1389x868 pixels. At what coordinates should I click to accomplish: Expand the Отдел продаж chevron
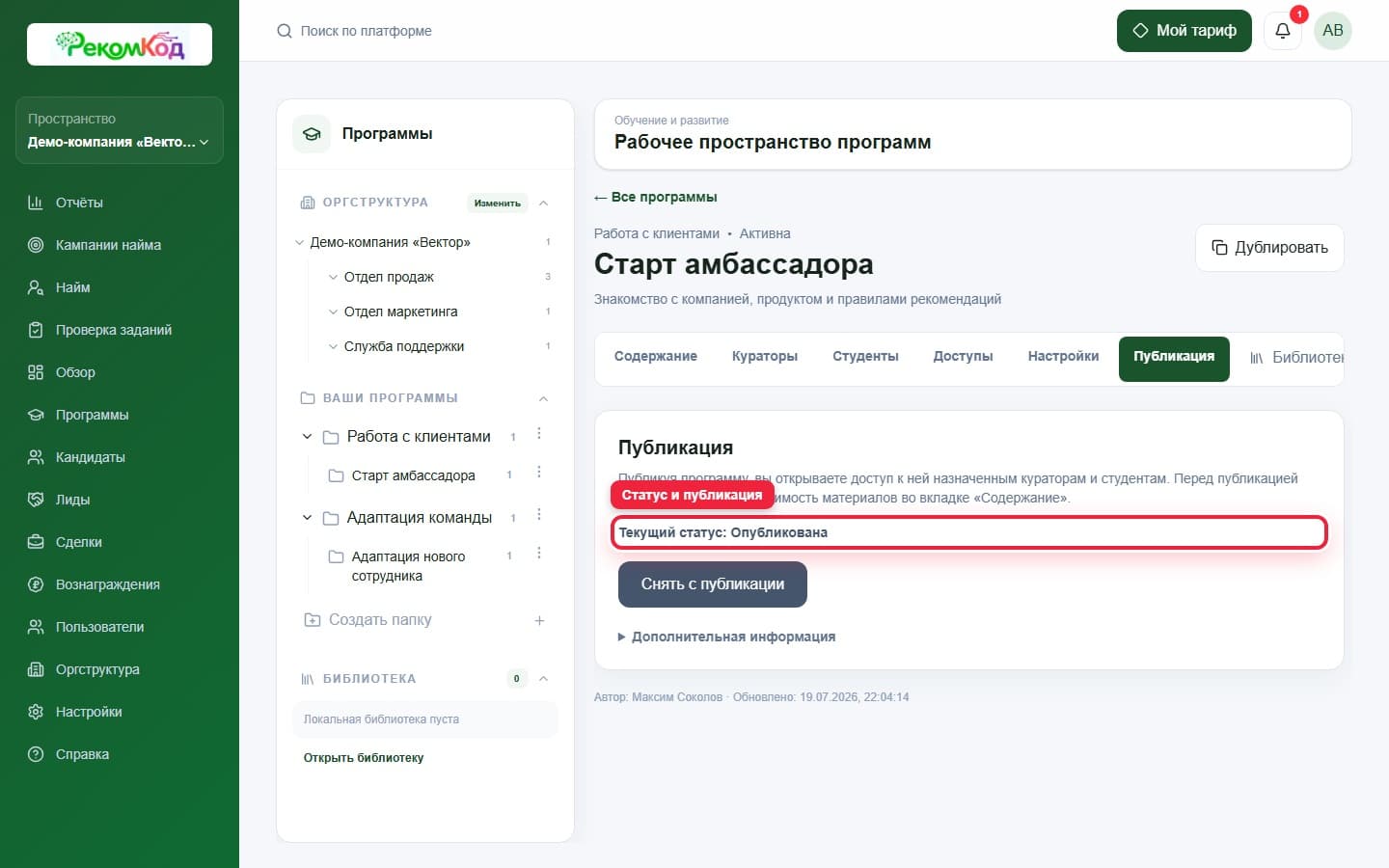[x=334, y=277]
